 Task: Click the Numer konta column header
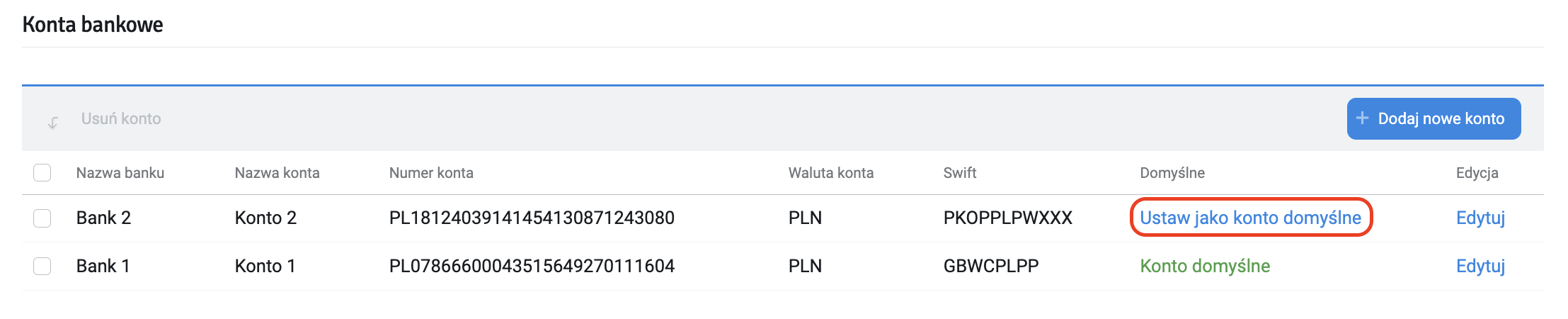coord(431,173)
